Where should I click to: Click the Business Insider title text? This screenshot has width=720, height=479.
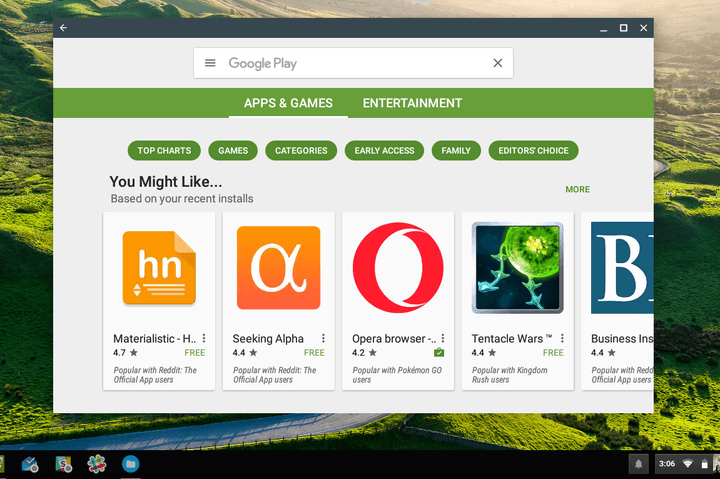(x=622, y=339)
